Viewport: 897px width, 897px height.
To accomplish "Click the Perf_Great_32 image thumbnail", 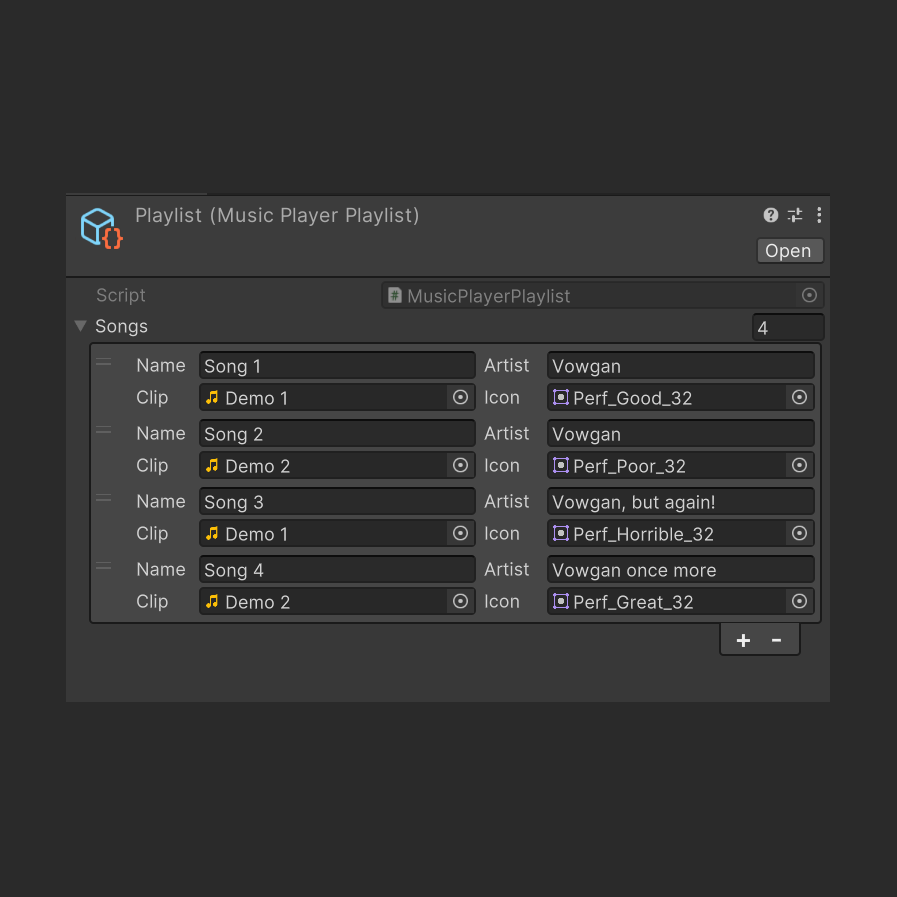I will coord(561,601).
